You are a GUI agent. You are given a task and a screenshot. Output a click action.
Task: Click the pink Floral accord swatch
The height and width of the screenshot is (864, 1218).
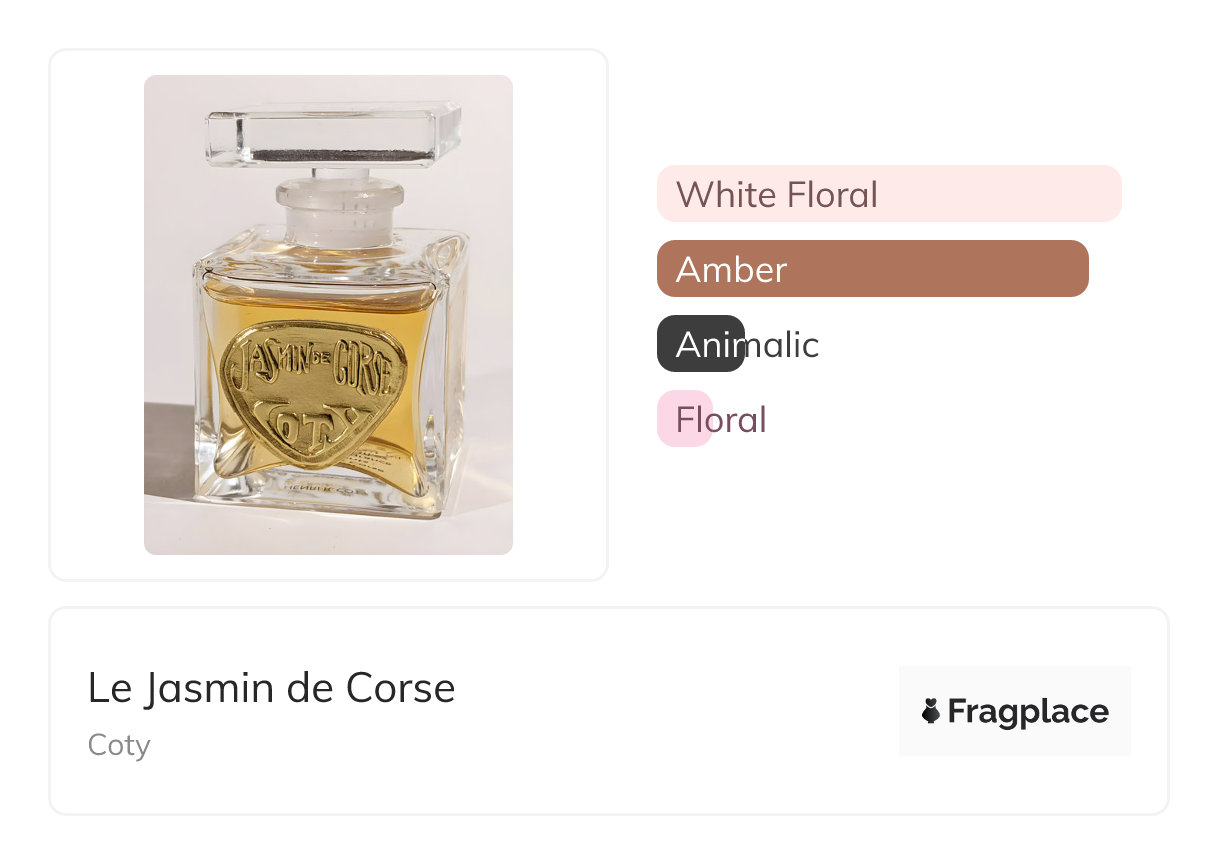click(x=684, y=419)
